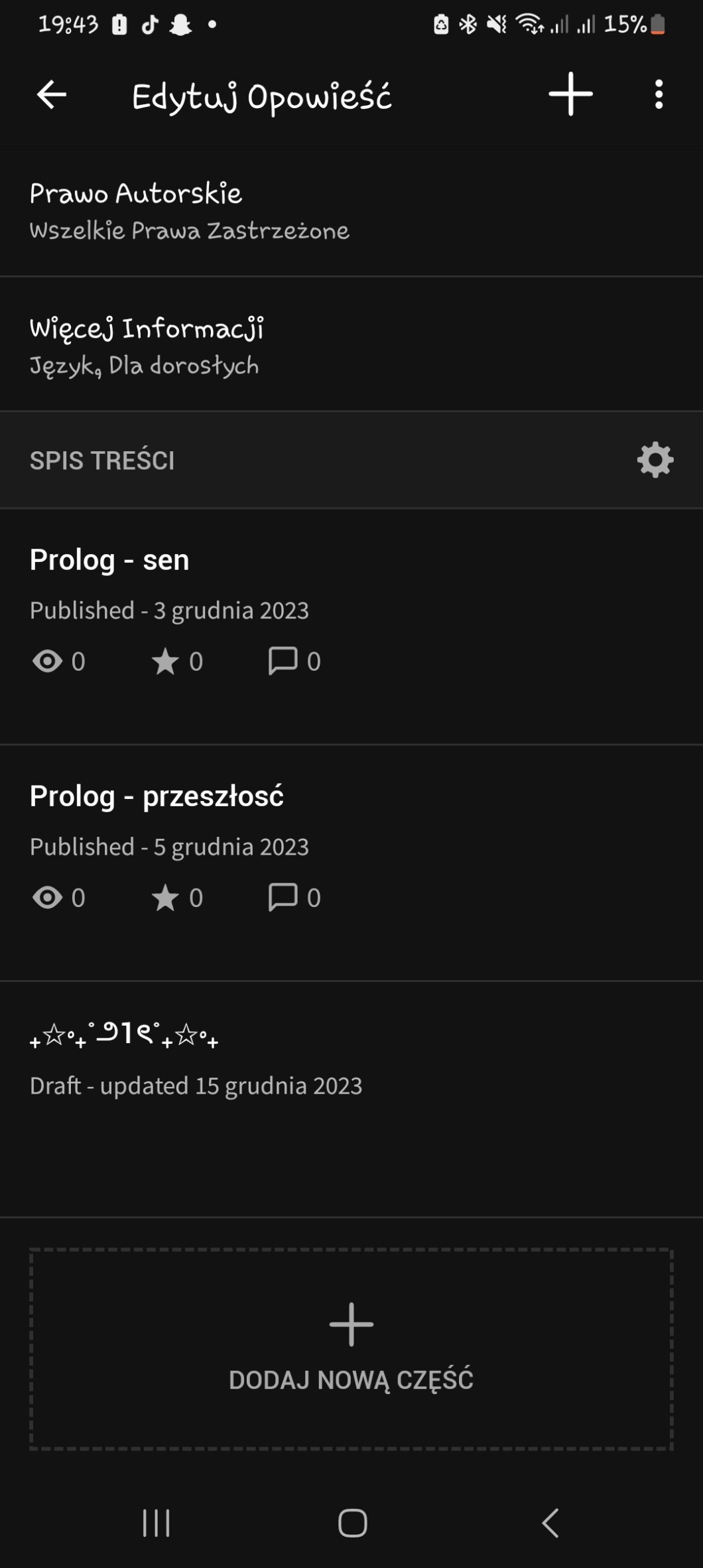Open Prawo Autorskie copyright setting
The width and height of the screenshot is (703, 1568).
tap(189, 210)
